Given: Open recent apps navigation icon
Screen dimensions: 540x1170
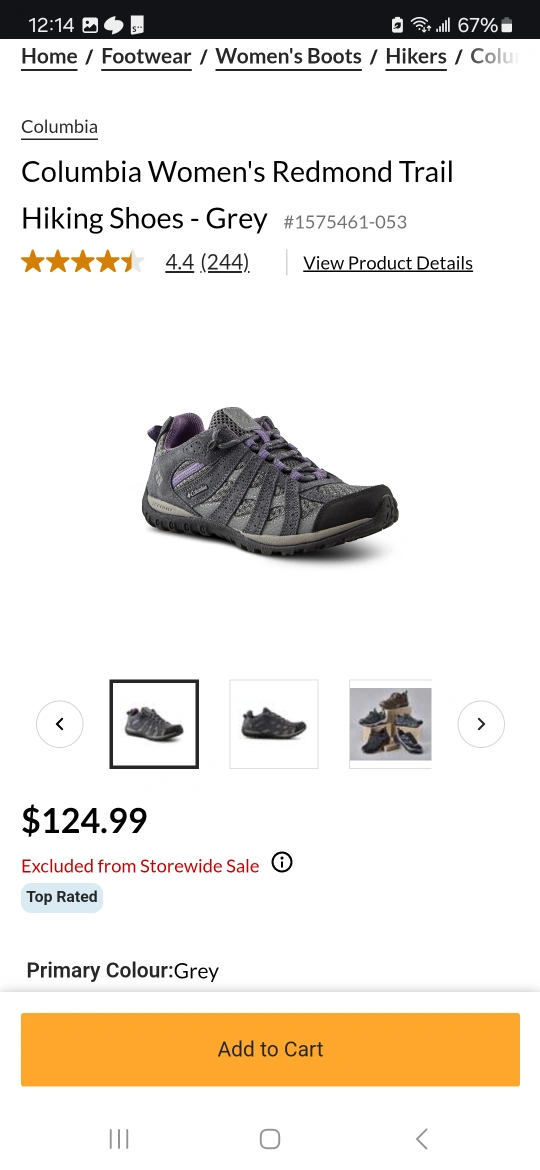Looking at the screenshot, I should coord(119,1139).
